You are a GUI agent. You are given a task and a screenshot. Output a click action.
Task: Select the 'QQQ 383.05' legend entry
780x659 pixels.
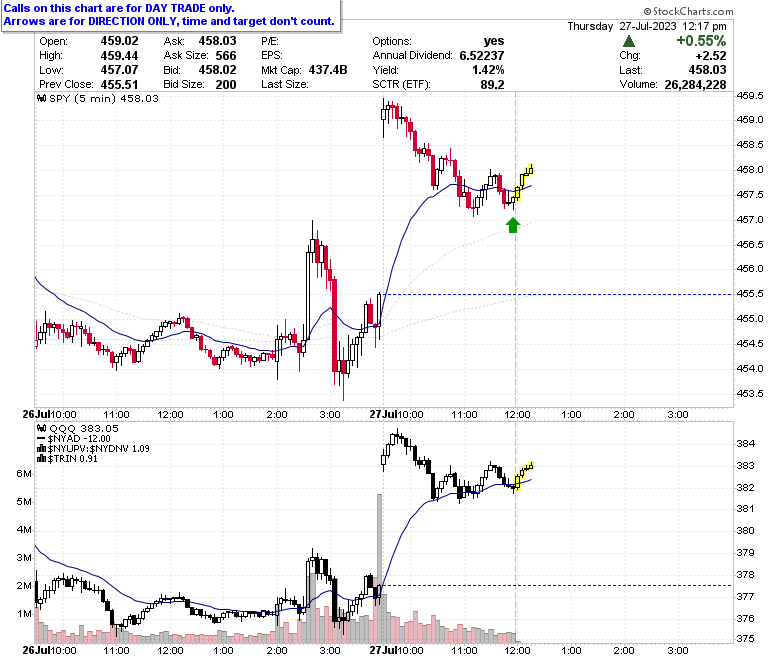pos(84,428)
